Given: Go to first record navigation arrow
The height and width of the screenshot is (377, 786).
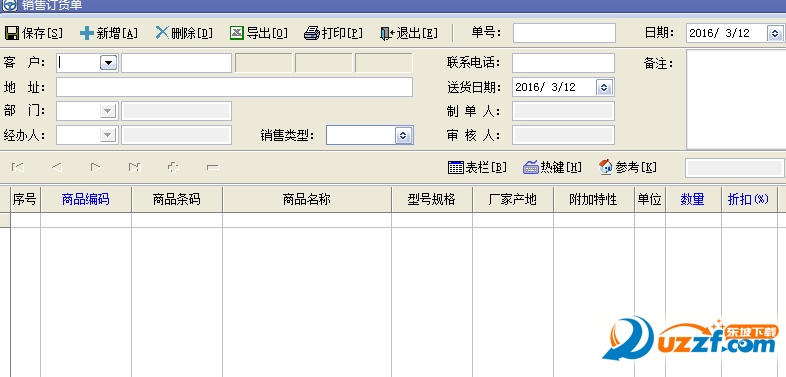Looking at the screenshot, I should (x=18, y=167).
